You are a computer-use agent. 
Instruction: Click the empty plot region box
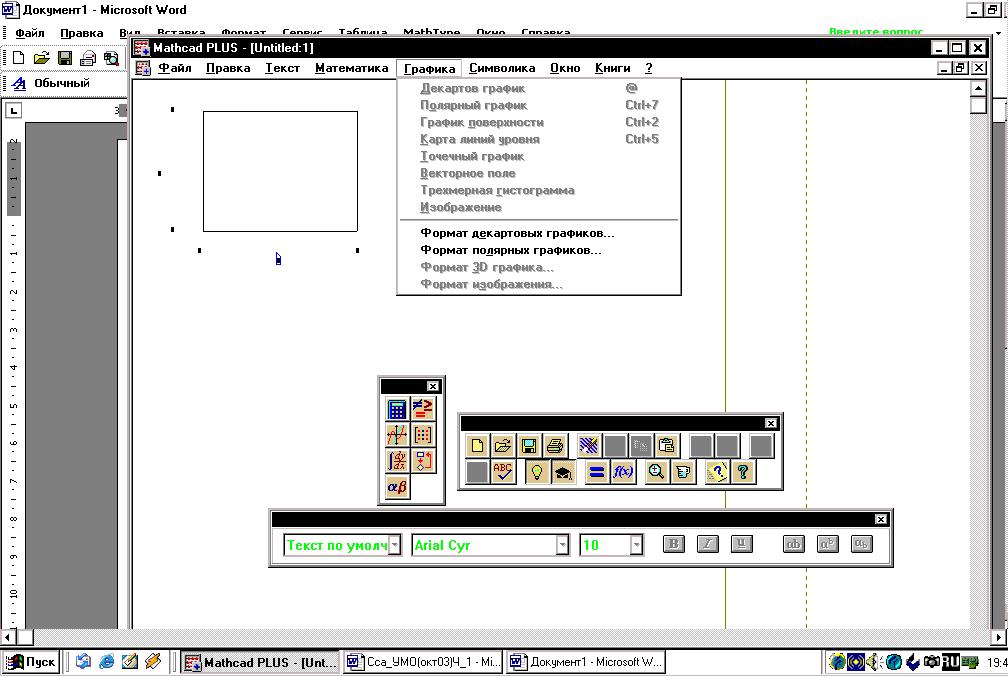tap(280, 172)
